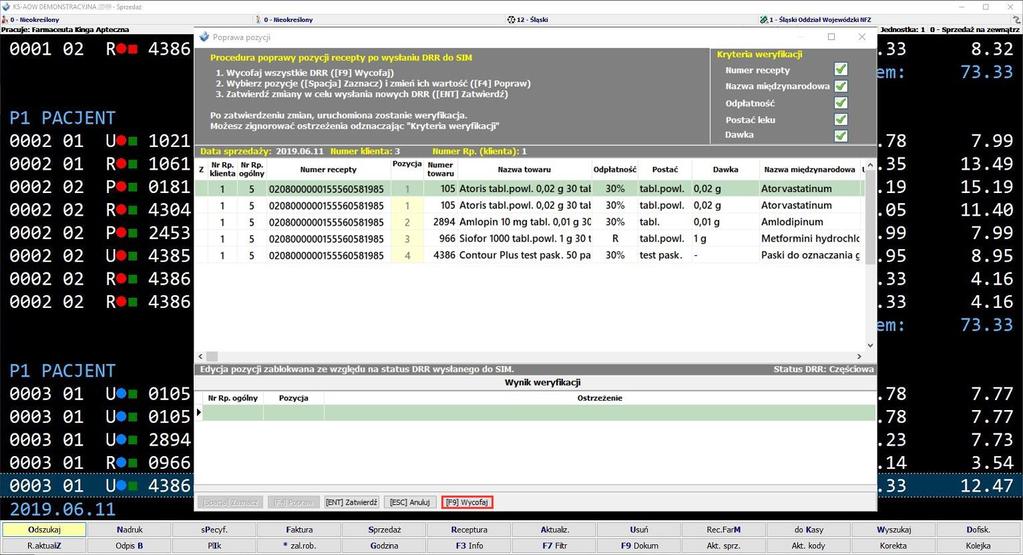Image resolution: width=1023 pixels, height=555 pixels.
Task: Click the Poprawa pozycji dialog title icon
Action: pos(204,37)
